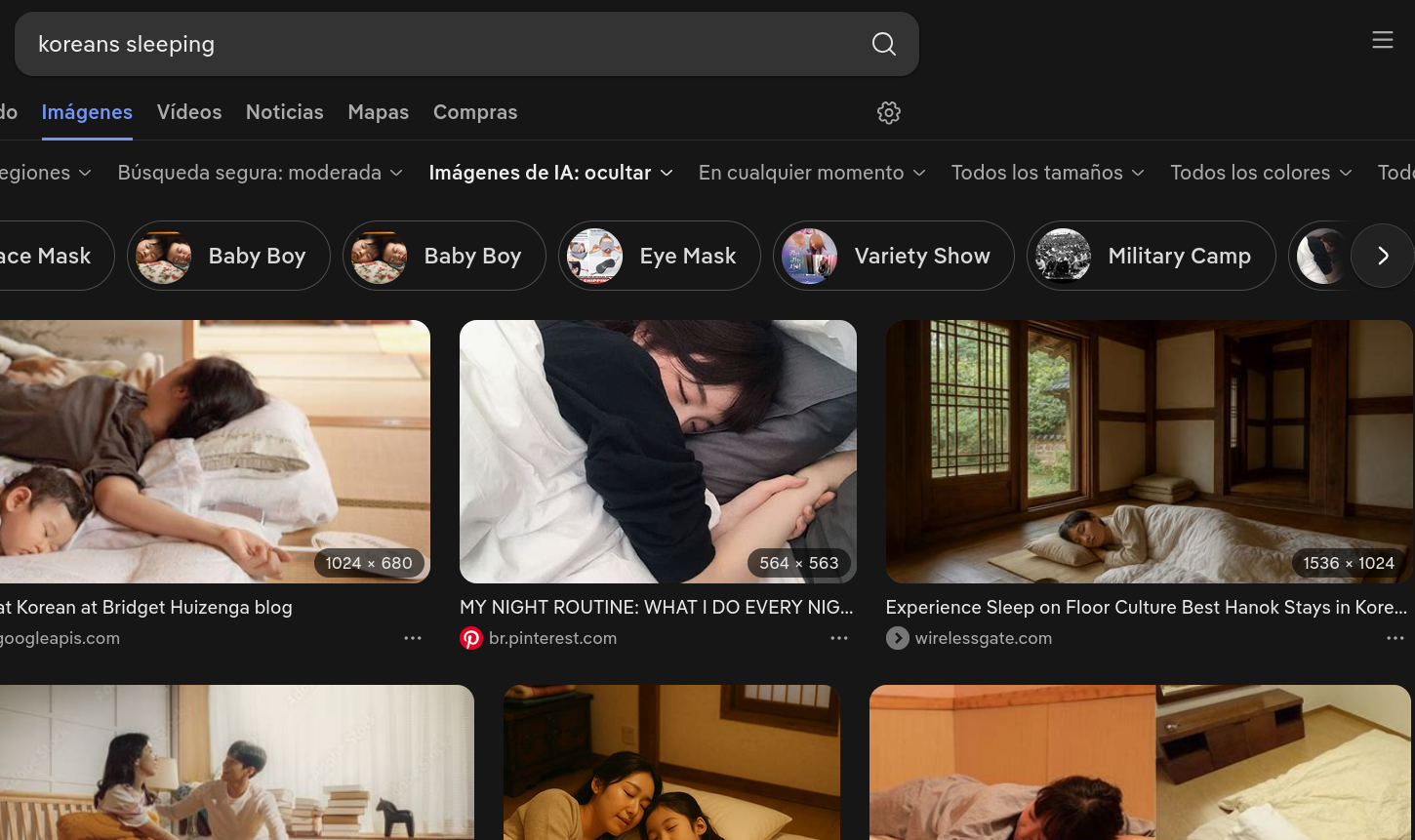1415x840 pixels.
Task: Expand the En cualquier momento filter
Action: point(812,173)
